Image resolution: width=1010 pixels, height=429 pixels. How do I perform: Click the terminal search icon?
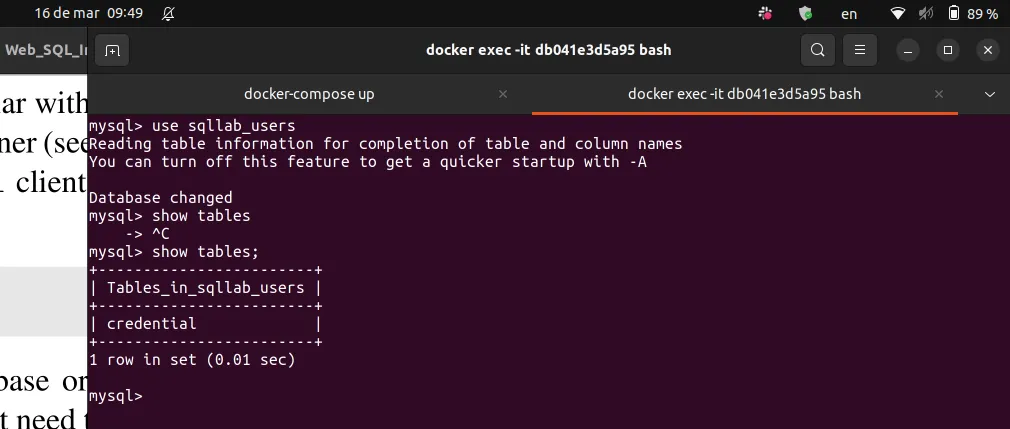click(818, 50)
